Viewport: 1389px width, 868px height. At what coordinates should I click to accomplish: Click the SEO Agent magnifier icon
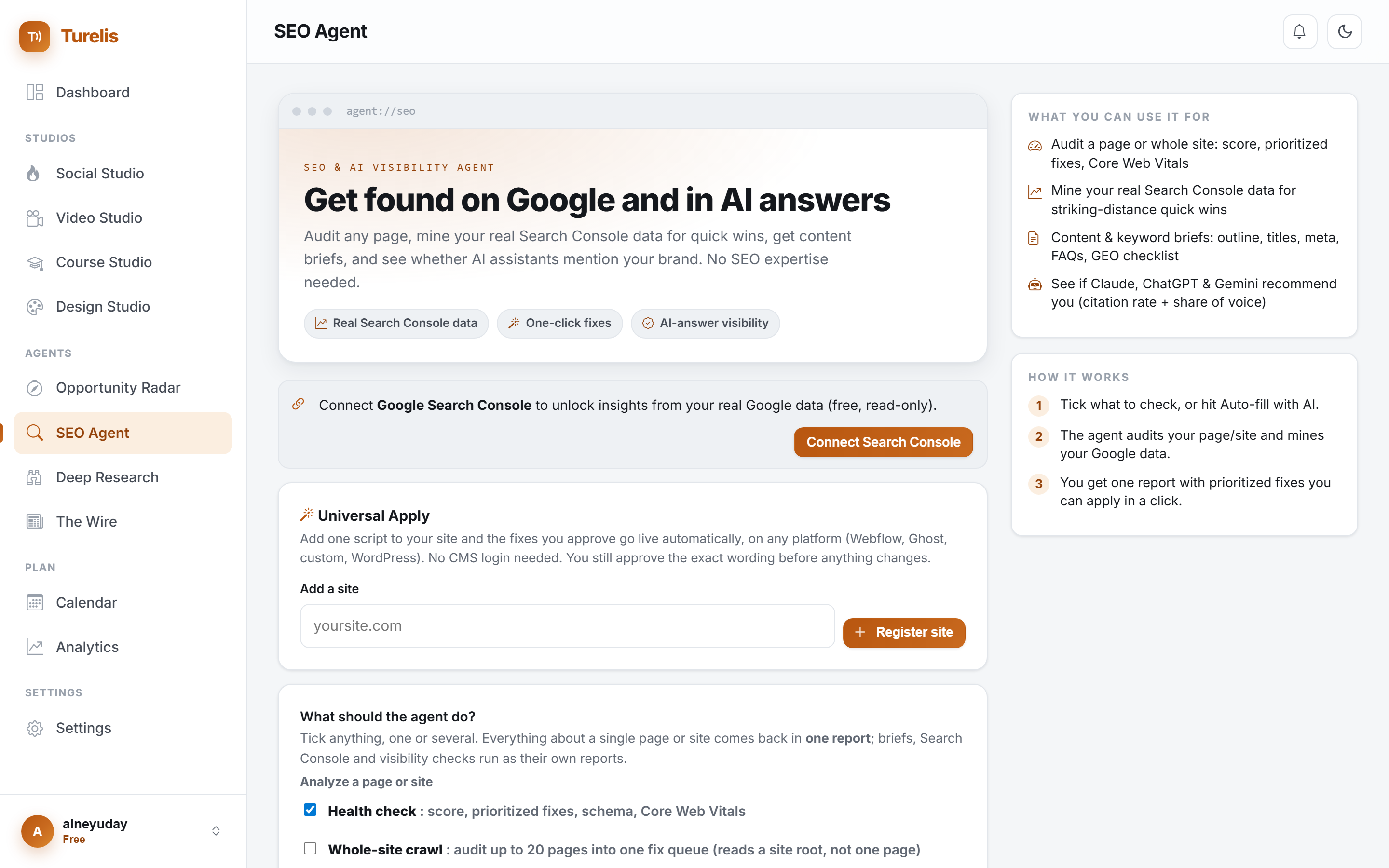pos(34,433)
